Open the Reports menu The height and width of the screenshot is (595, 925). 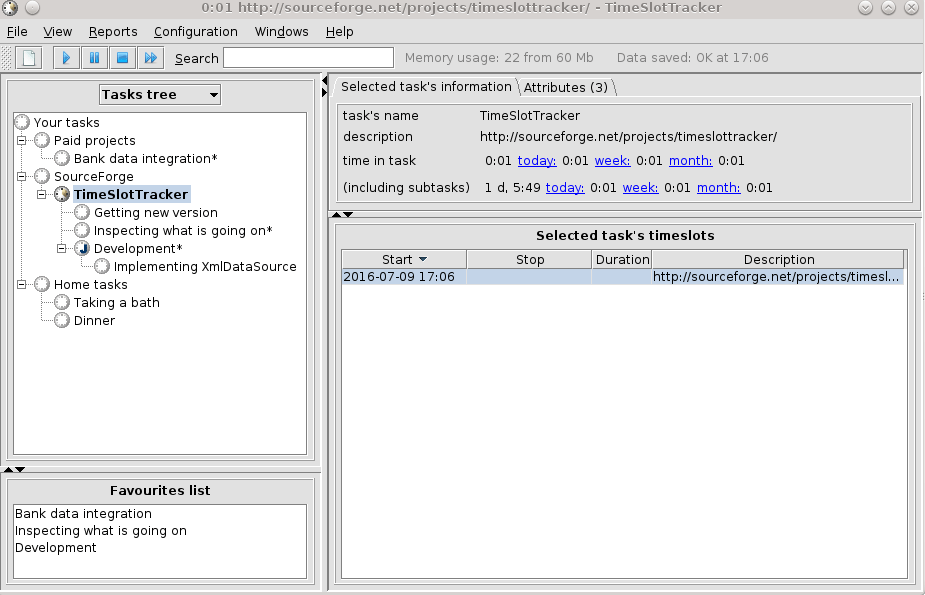(x=113, y=32)
